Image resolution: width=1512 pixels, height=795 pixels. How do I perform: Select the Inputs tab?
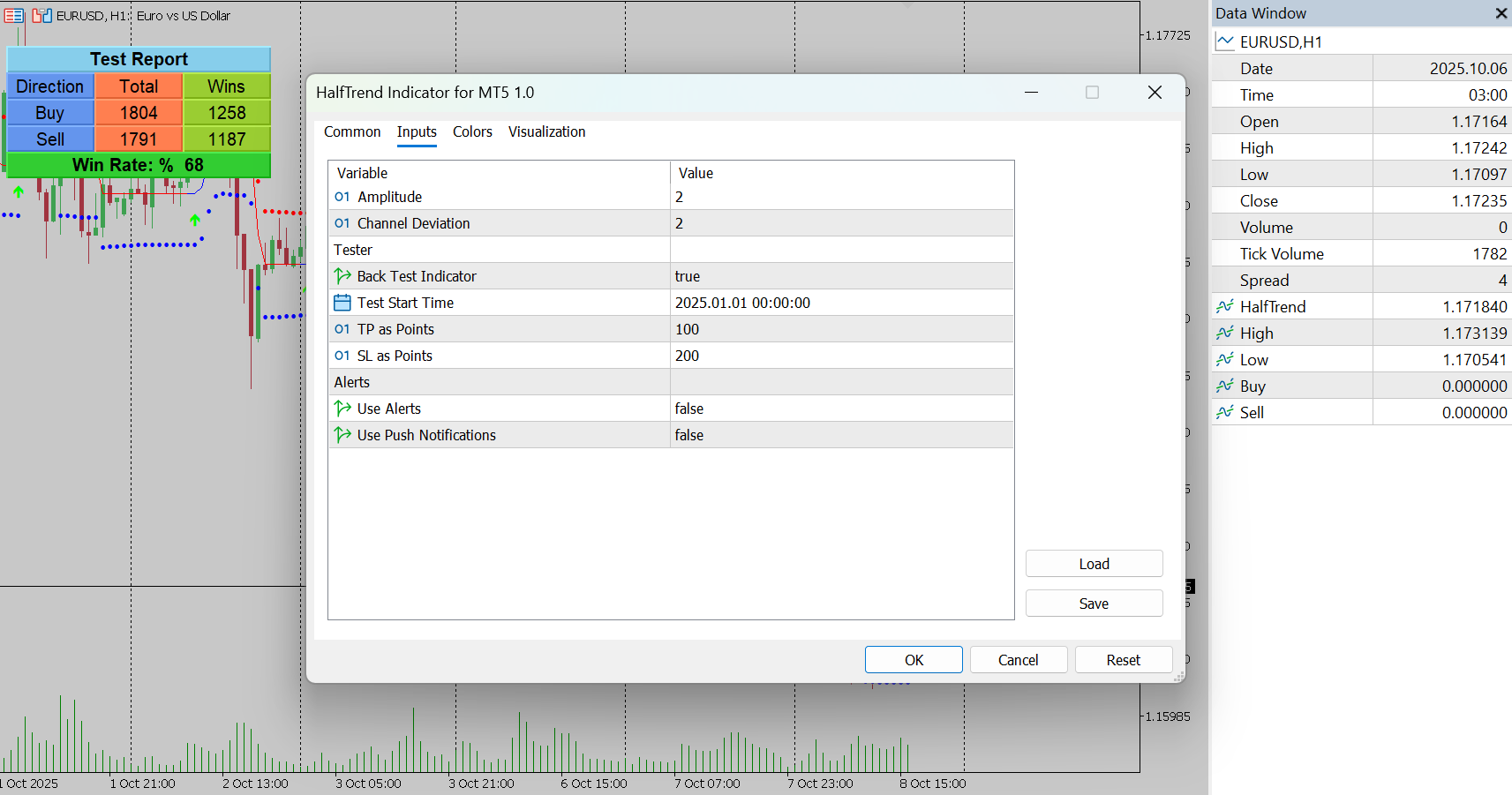[417, 131]
